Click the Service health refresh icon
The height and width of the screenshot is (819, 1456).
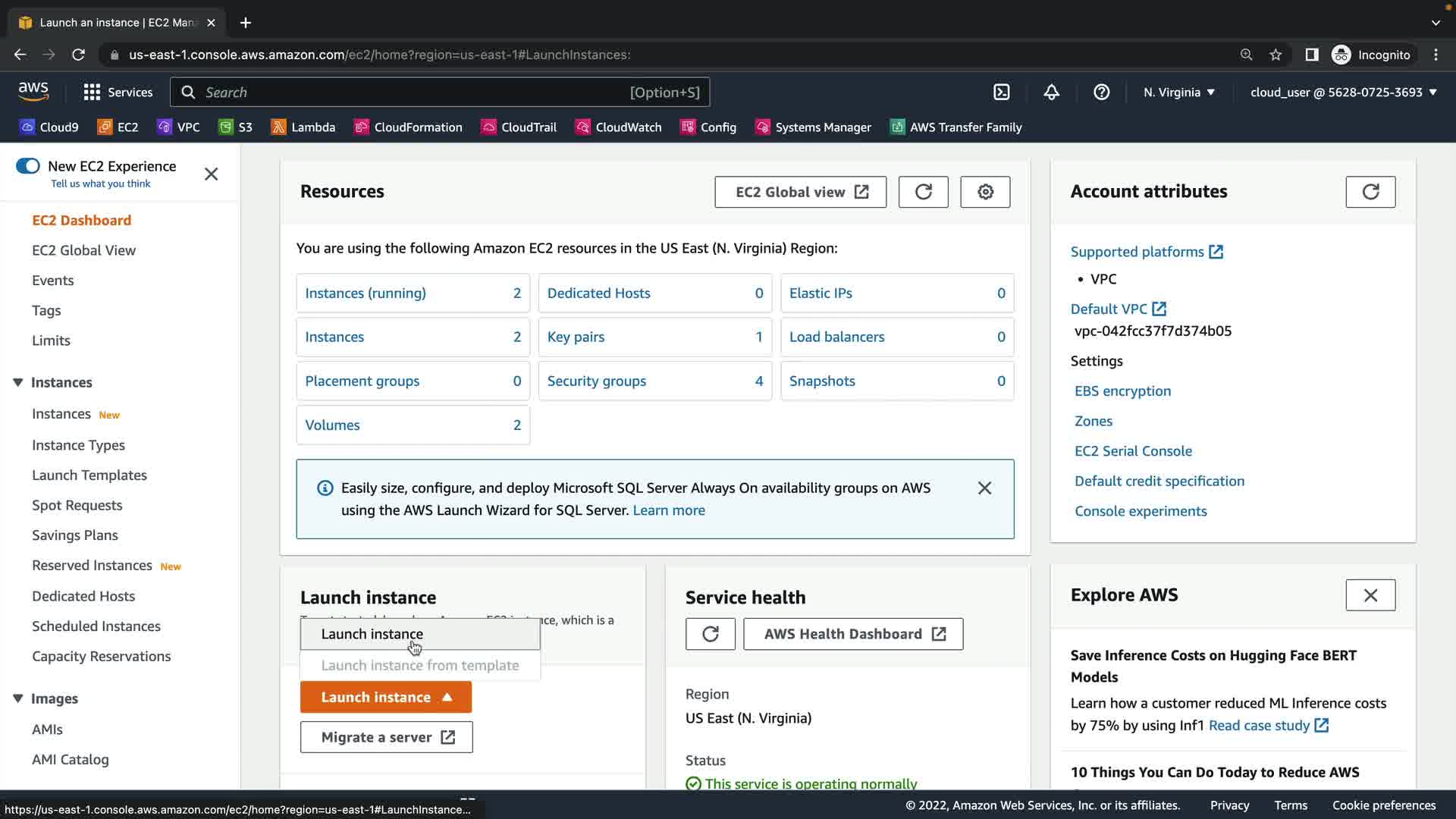710,634
